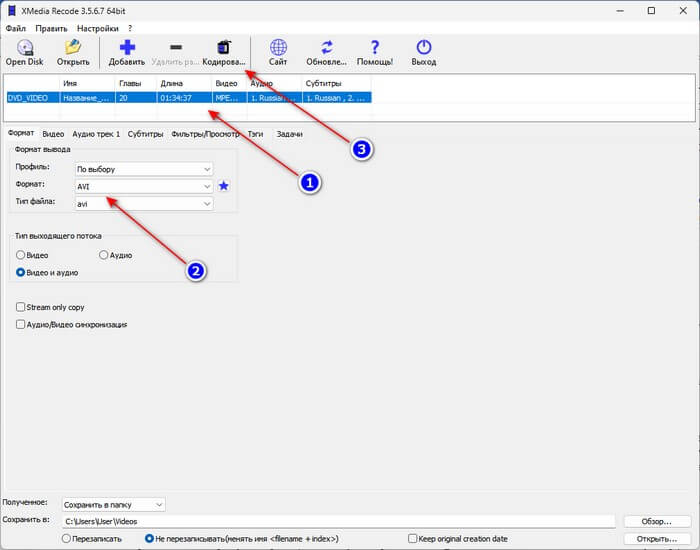Switch to the Субтитры tab
The image size is (700, 550).
145,133
